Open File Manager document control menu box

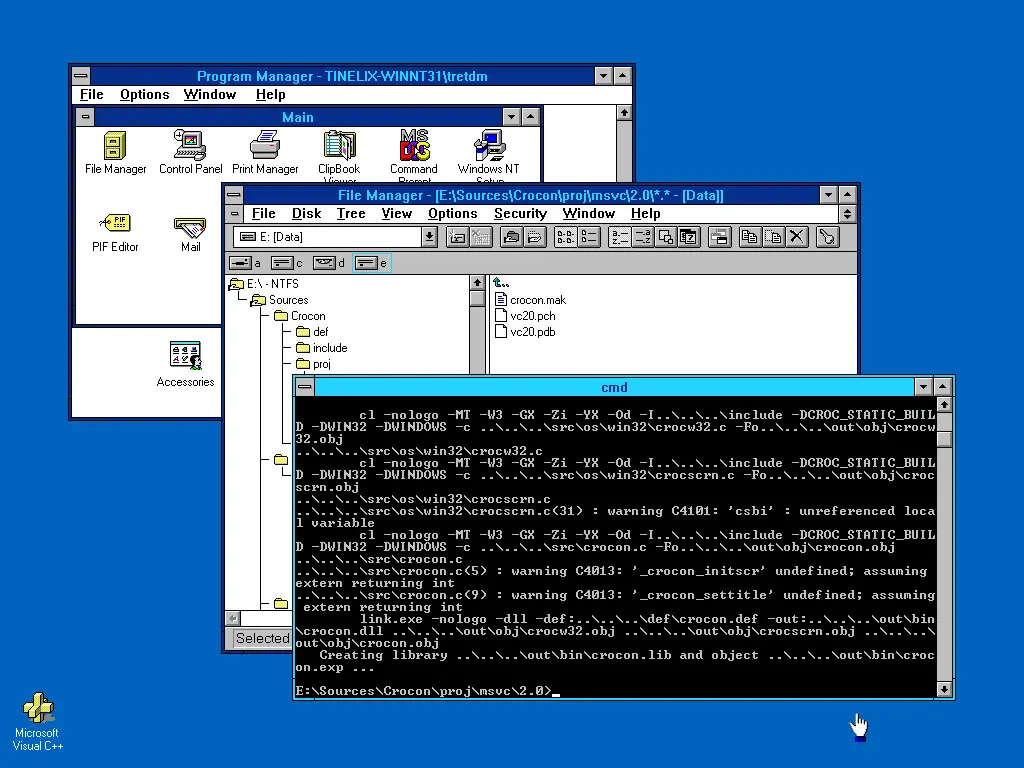[x=234, y=214]
